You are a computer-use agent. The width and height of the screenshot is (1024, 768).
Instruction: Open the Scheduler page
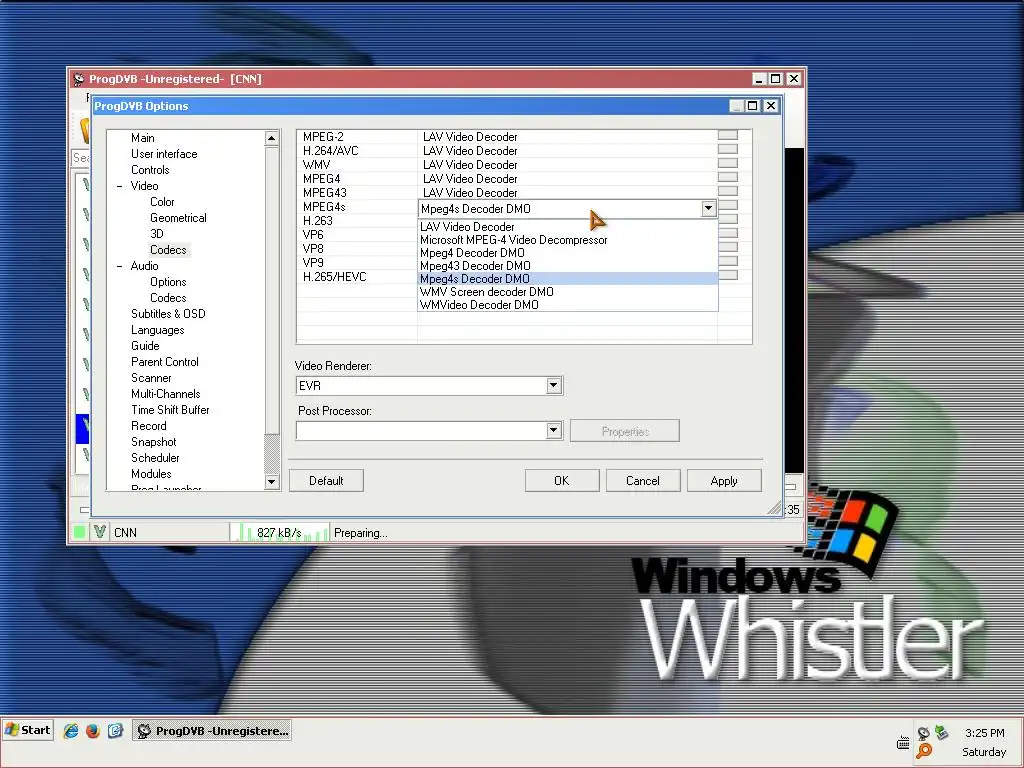pyautogui.click(x=155, y=458)
